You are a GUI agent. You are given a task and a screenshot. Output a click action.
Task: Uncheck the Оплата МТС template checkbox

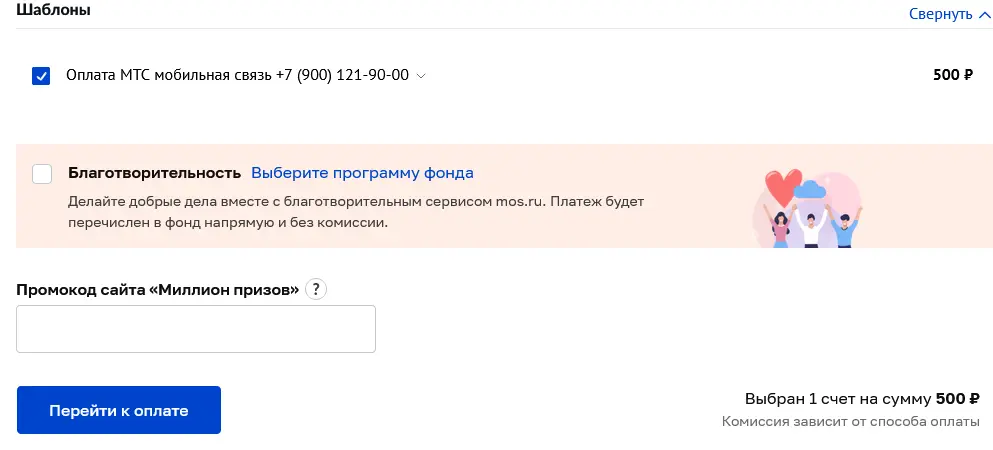(41, 76)
